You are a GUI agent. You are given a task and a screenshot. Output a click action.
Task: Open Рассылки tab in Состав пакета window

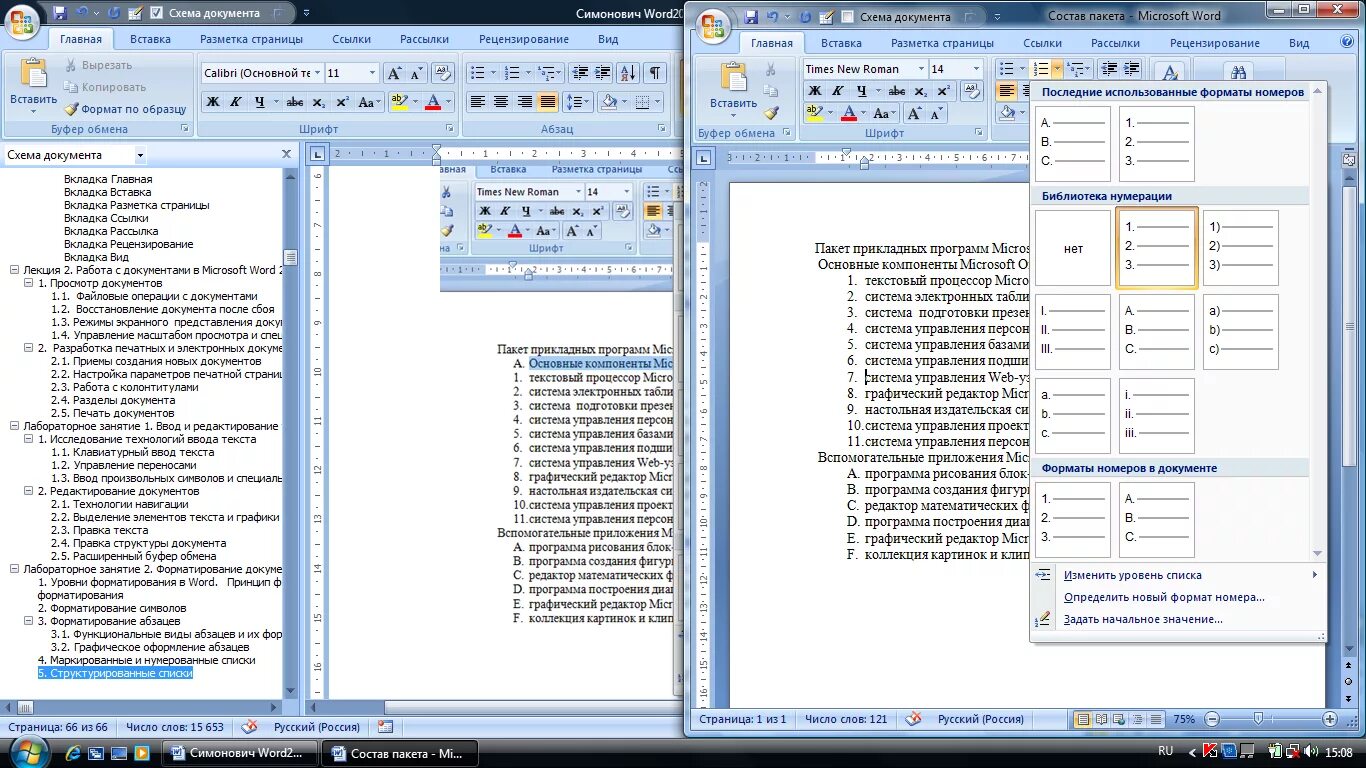click(x=1116, y=43)
